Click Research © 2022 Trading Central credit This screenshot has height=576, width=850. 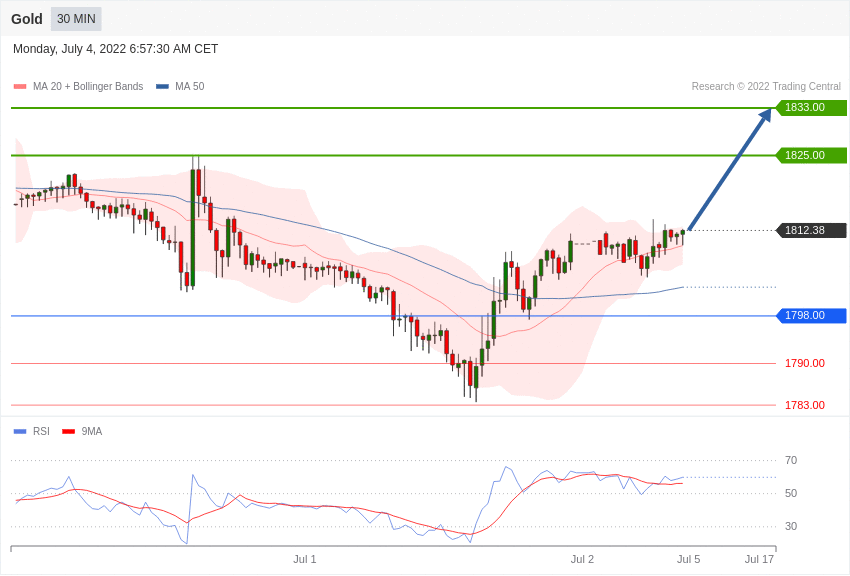point(766,86)
